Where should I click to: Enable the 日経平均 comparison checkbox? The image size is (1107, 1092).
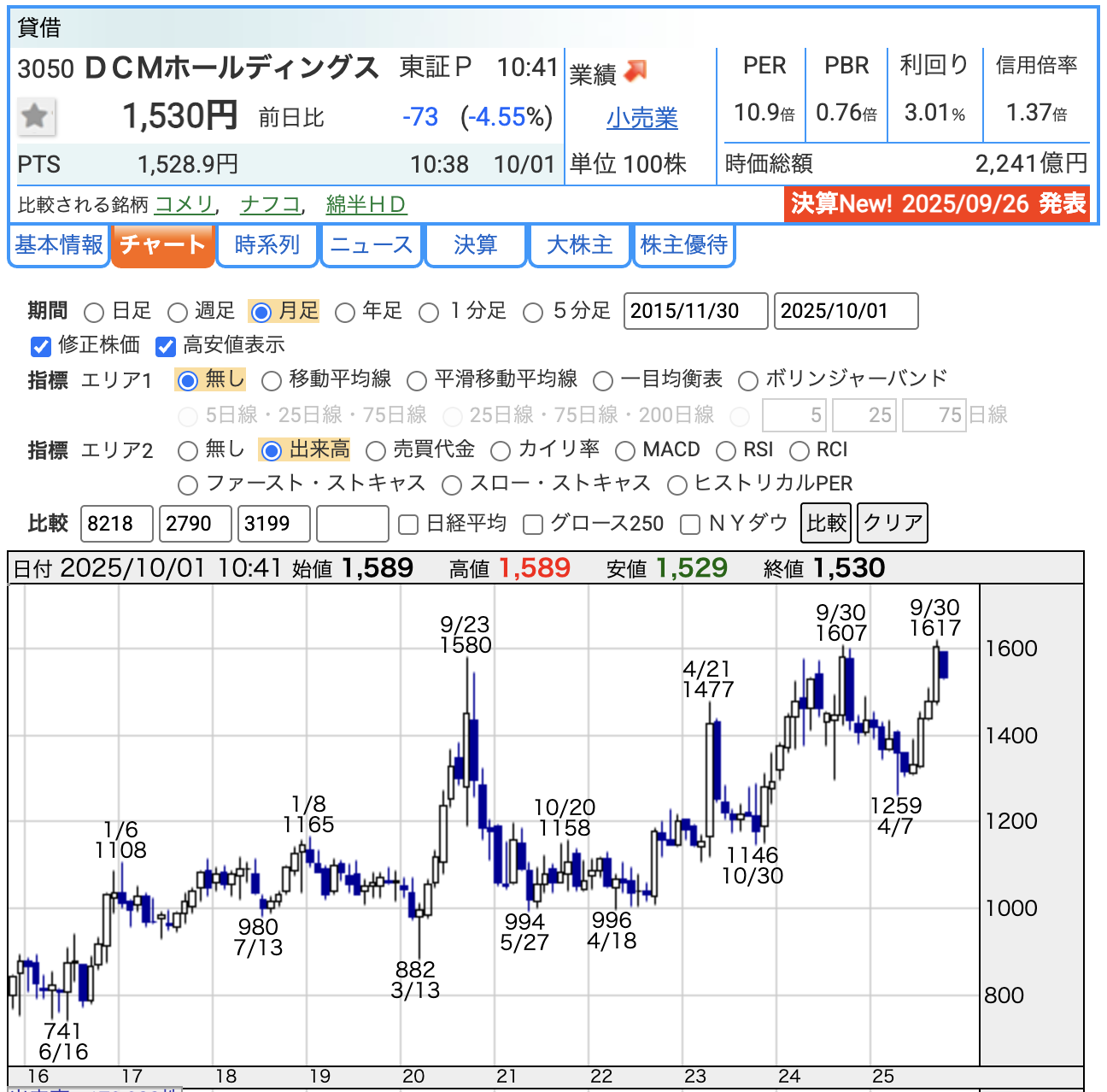point(409,525)
